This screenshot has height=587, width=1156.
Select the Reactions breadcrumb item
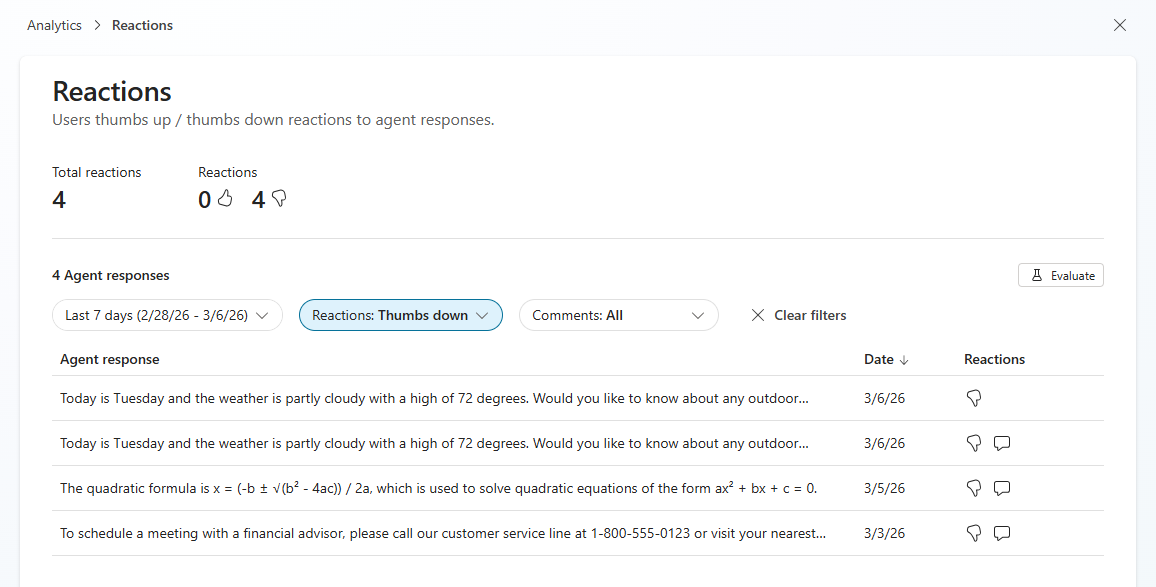[142, 25]
